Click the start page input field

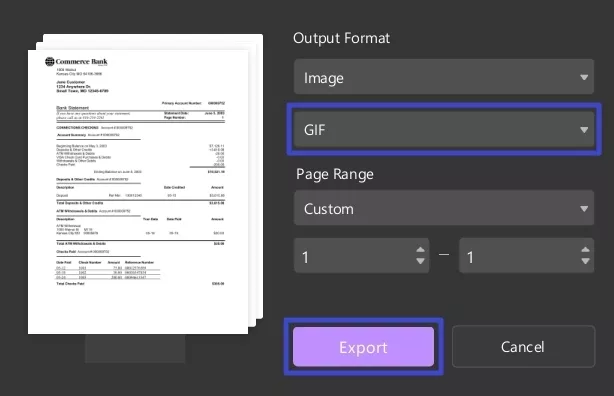click(355, 256)
